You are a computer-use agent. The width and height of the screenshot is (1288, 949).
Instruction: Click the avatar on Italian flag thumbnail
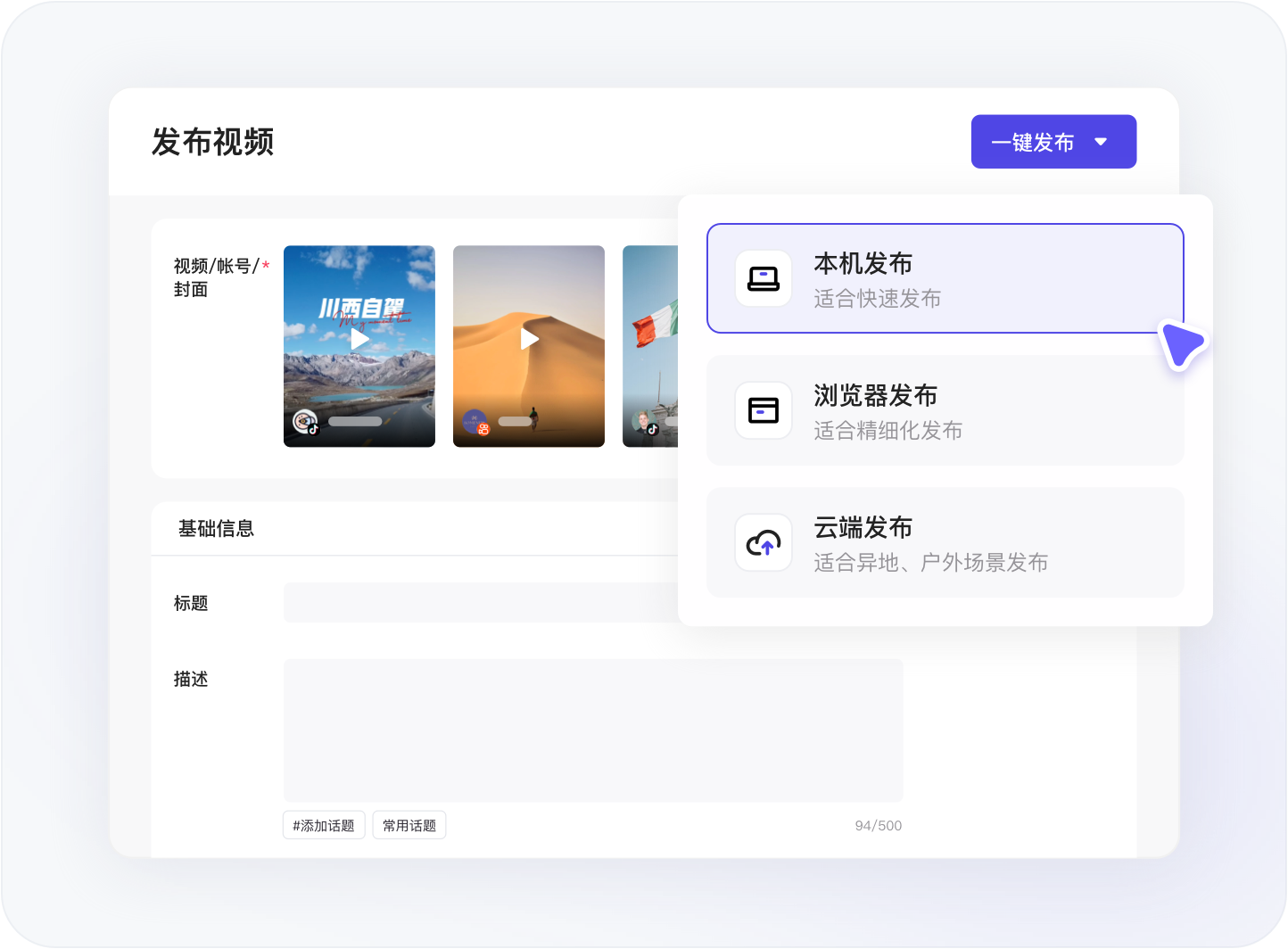click(x=644, y=422)
